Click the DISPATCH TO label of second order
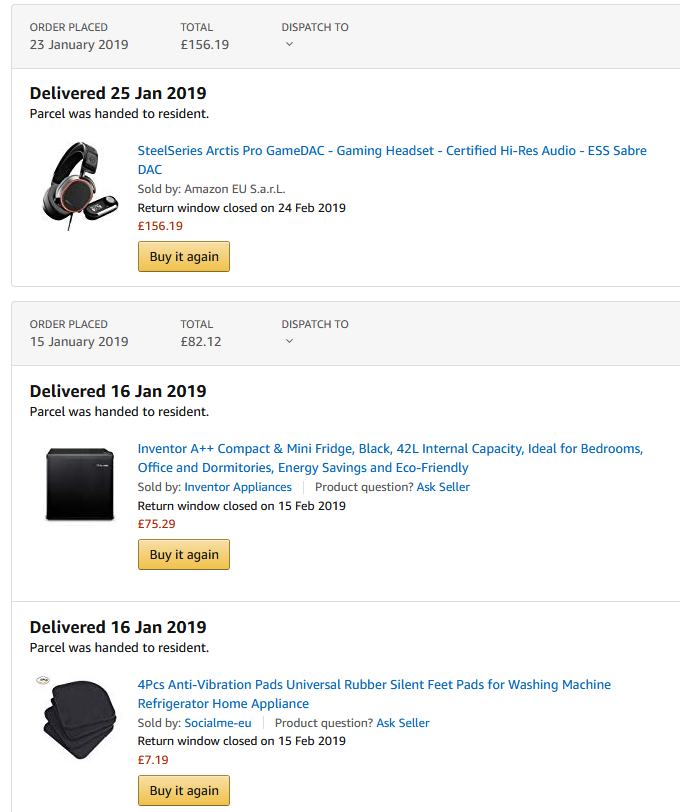This screenshot has height=812, width=680. (x=315, y=324)
